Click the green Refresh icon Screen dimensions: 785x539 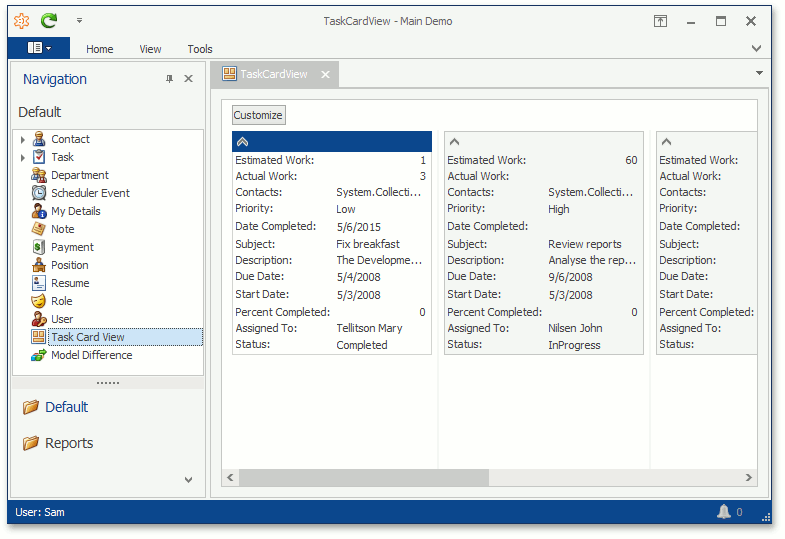[49, 21]
